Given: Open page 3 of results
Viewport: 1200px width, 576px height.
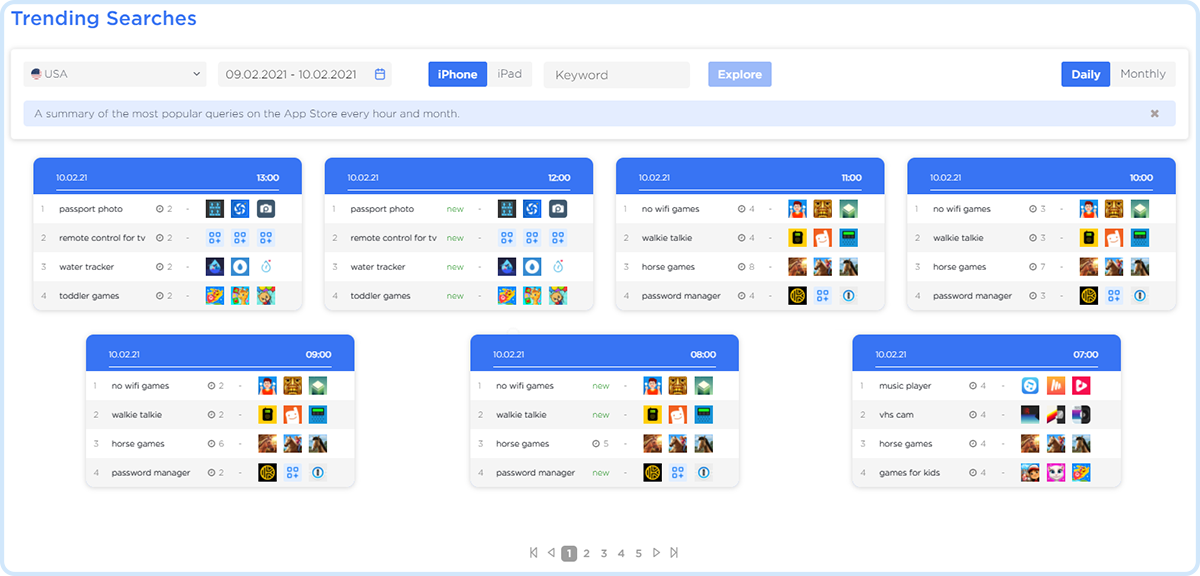Looking at the screenshot, I should [x=604, y=553].
